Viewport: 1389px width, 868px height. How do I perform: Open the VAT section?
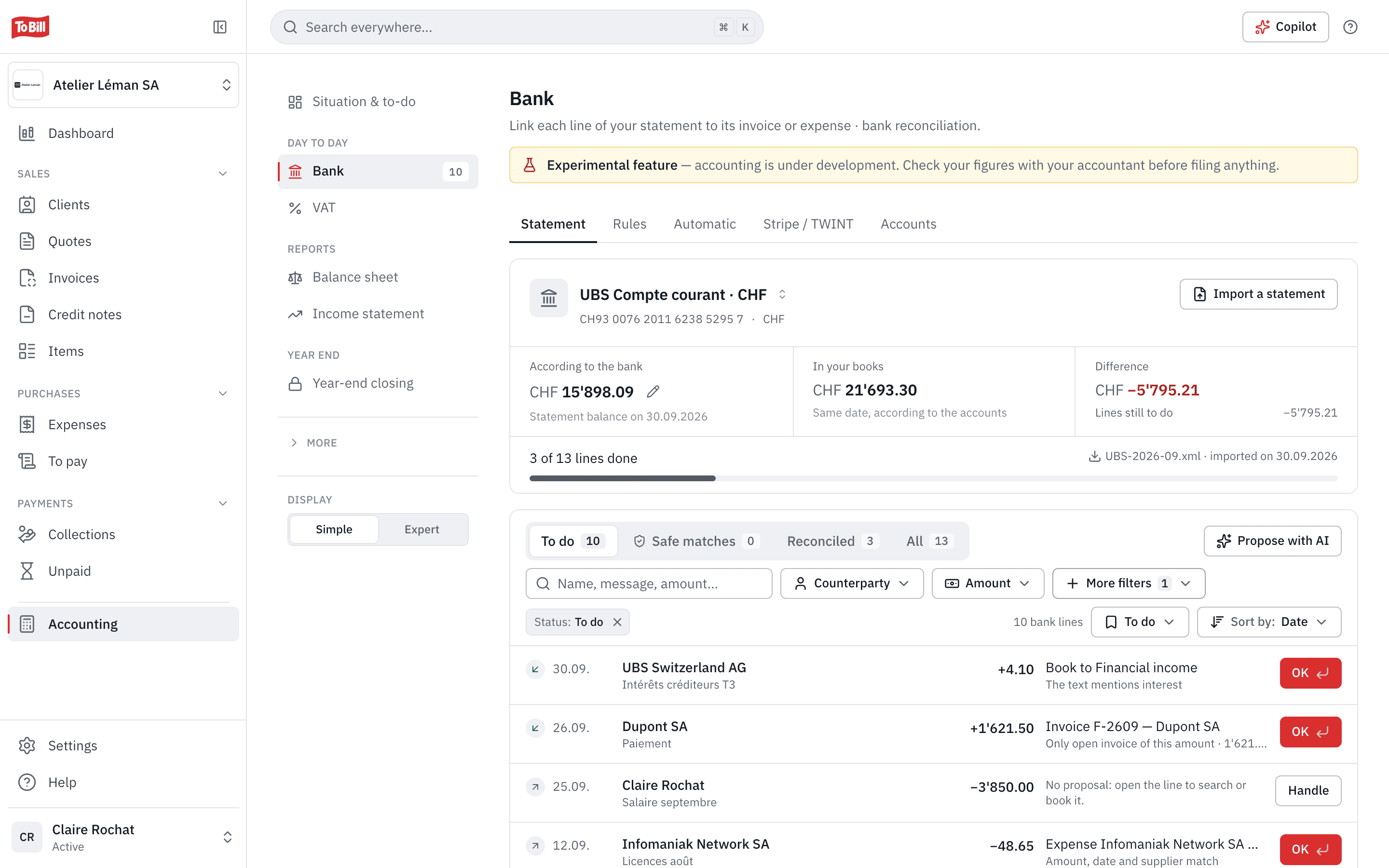point(378,208)
